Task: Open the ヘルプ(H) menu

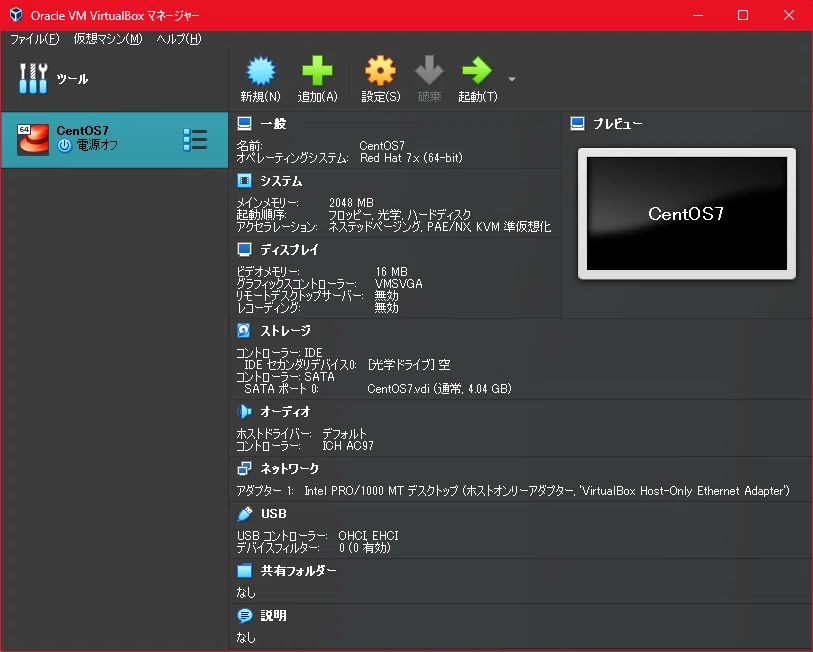Action: [179, 39]
